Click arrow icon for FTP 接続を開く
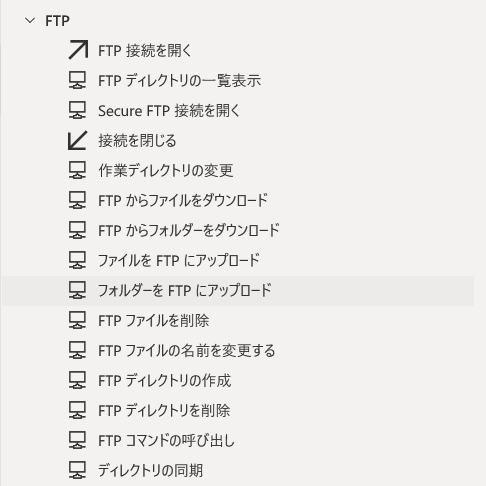This screenshot has width=486, height=486. click(78, 50)
